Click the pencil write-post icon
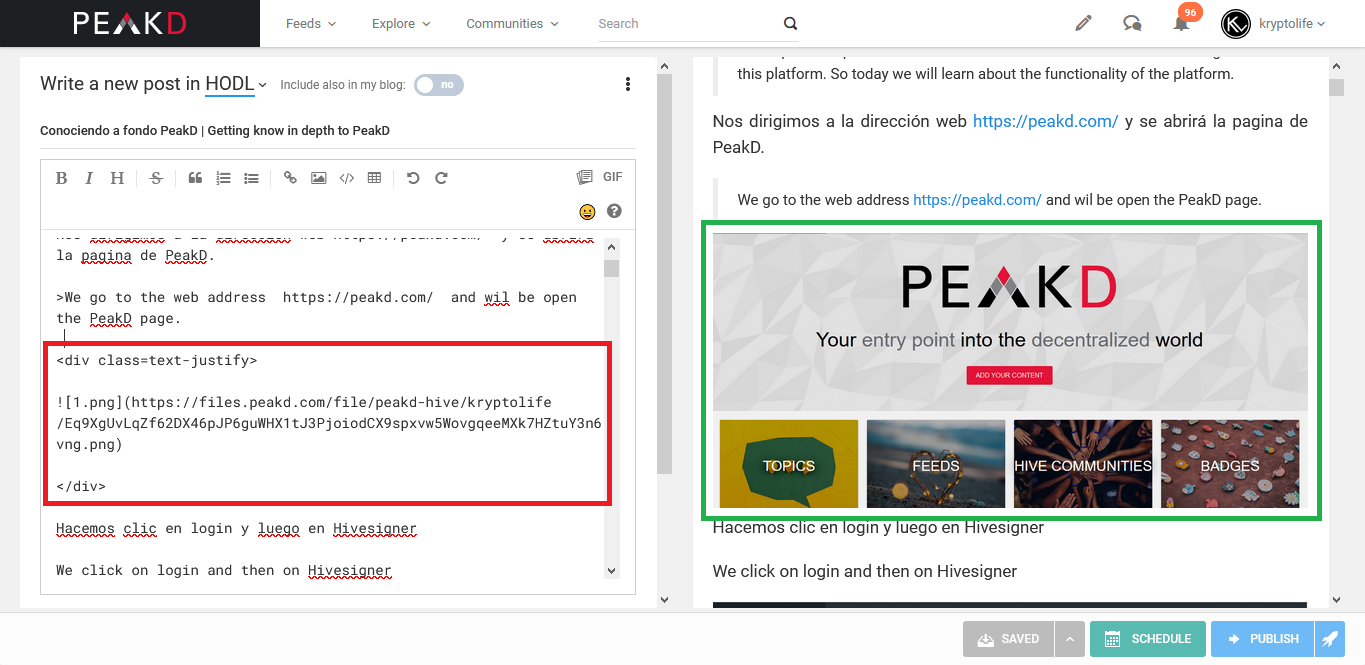Viewport: 1365px width, 665px height. [x=1083, y=23]
